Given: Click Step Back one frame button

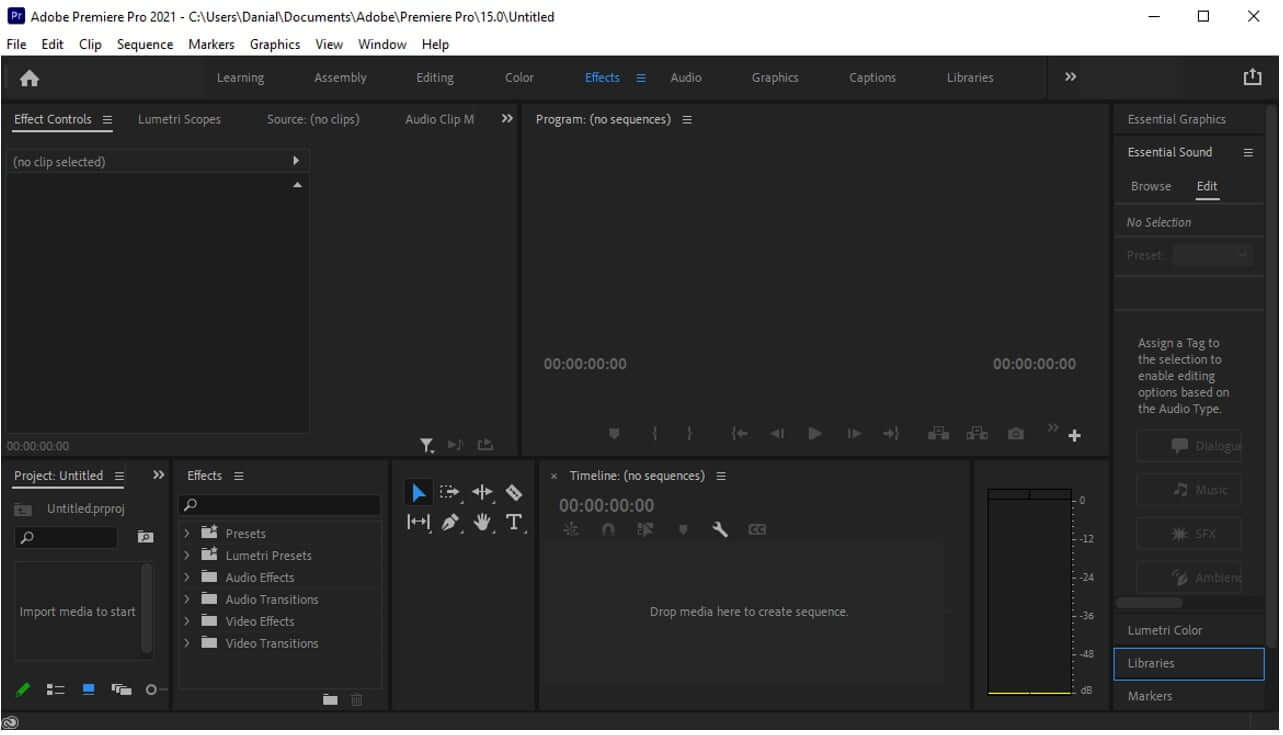Looking at the screenshot, I should [x=777, y=434].
